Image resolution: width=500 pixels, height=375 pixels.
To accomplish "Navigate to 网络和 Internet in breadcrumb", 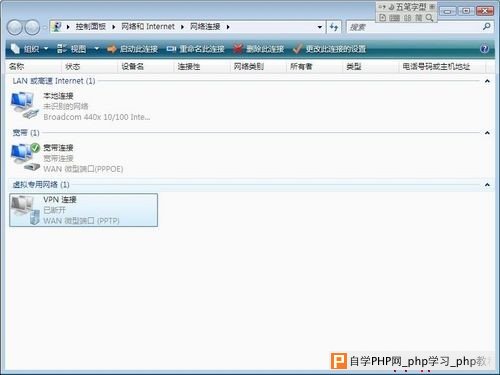I will coord(148,27).
